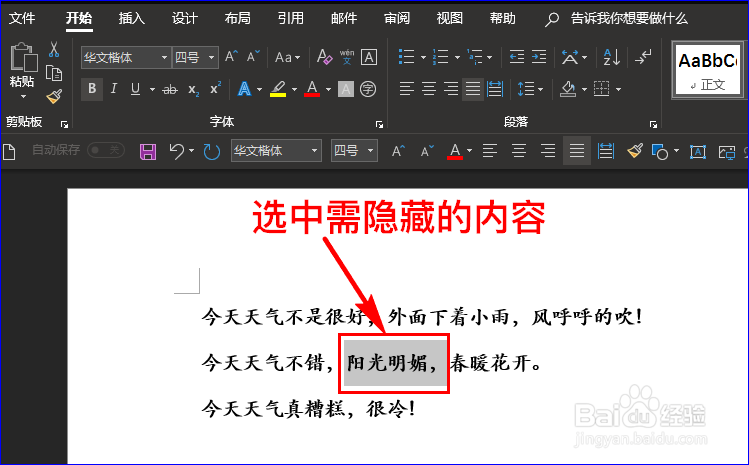
Task: Click bullets list icon
Action: point(407,57)
